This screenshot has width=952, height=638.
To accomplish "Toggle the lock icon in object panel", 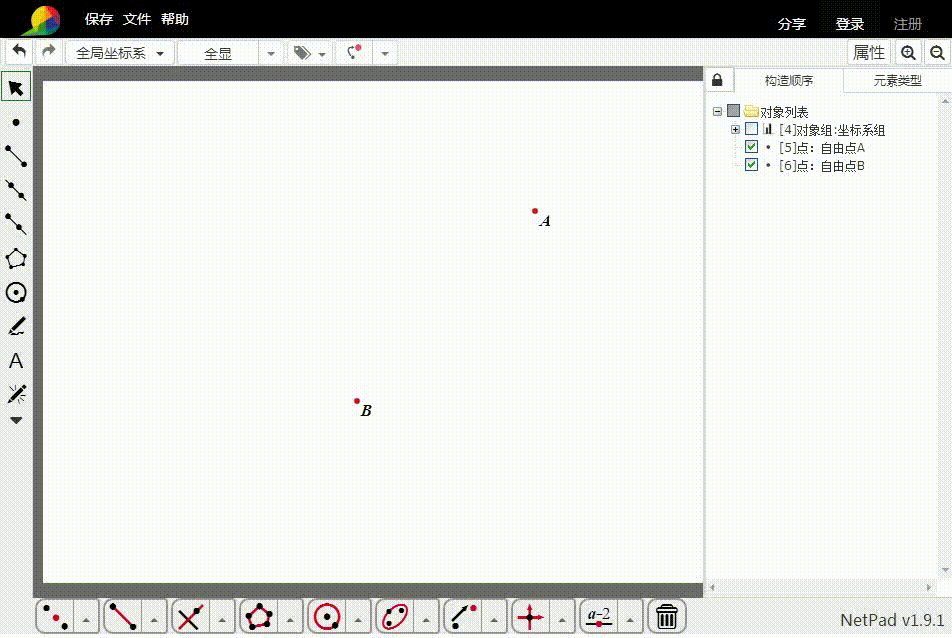I will tap(717, 80).
